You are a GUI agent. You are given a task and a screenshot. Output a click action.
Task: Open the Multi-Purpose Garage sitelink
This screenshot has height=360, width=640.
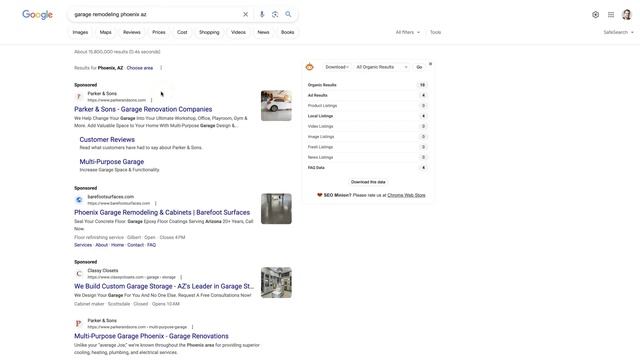pos(112,162)
